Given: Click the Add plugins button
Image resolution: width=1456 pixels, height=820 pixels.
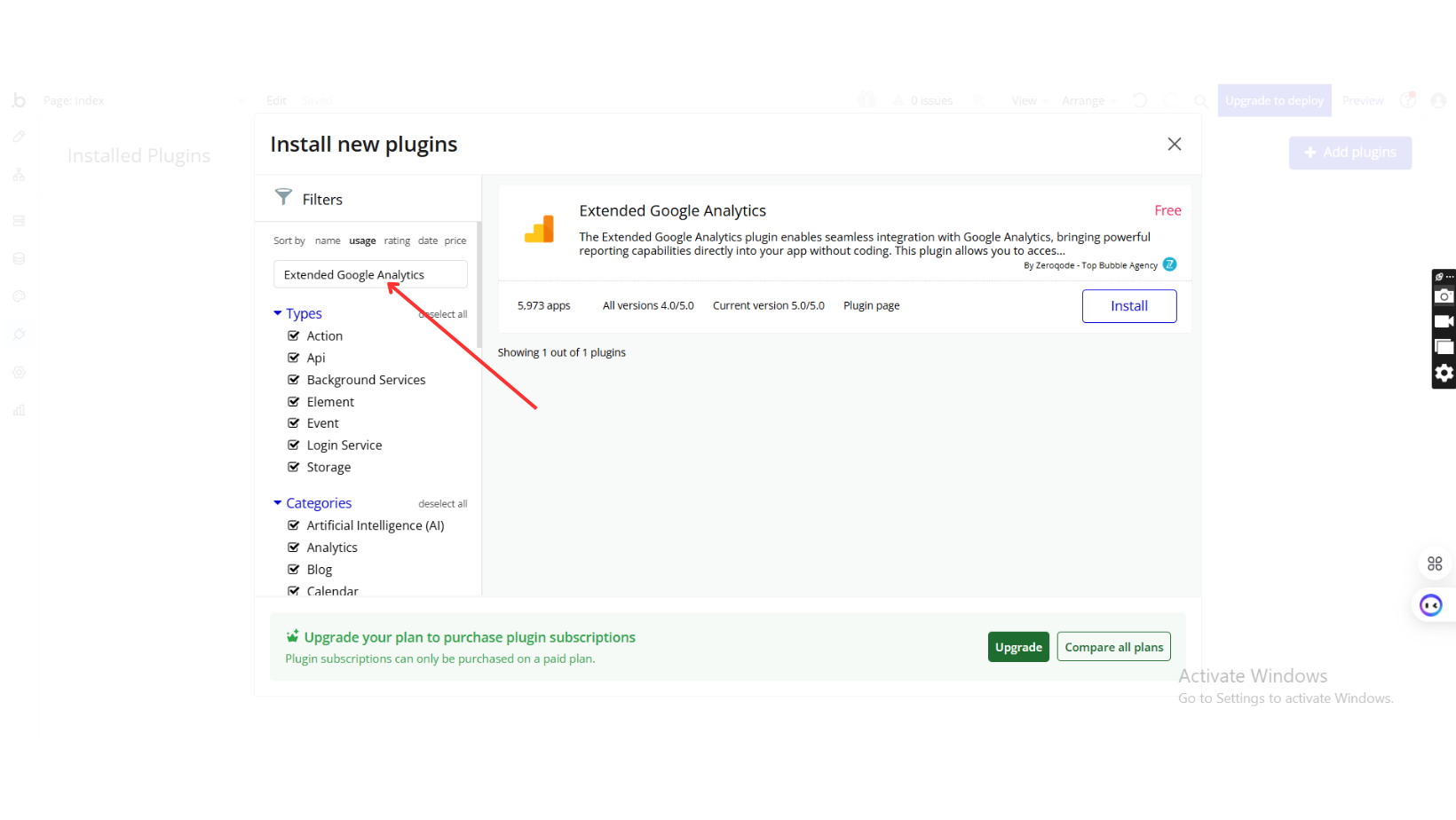Looking at the screenshot, I should coord(1350,153).
